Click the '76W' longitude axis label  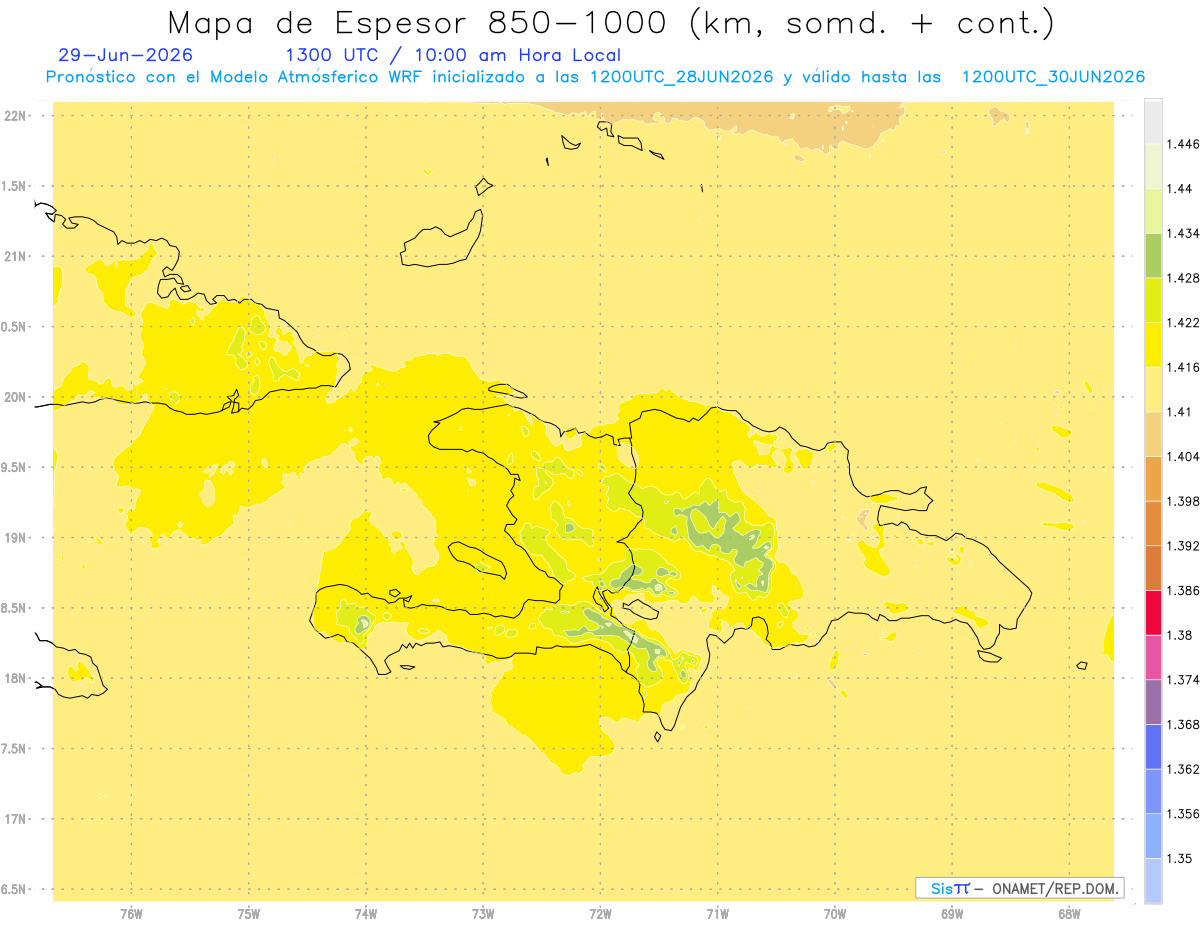[x=131, y=913]
